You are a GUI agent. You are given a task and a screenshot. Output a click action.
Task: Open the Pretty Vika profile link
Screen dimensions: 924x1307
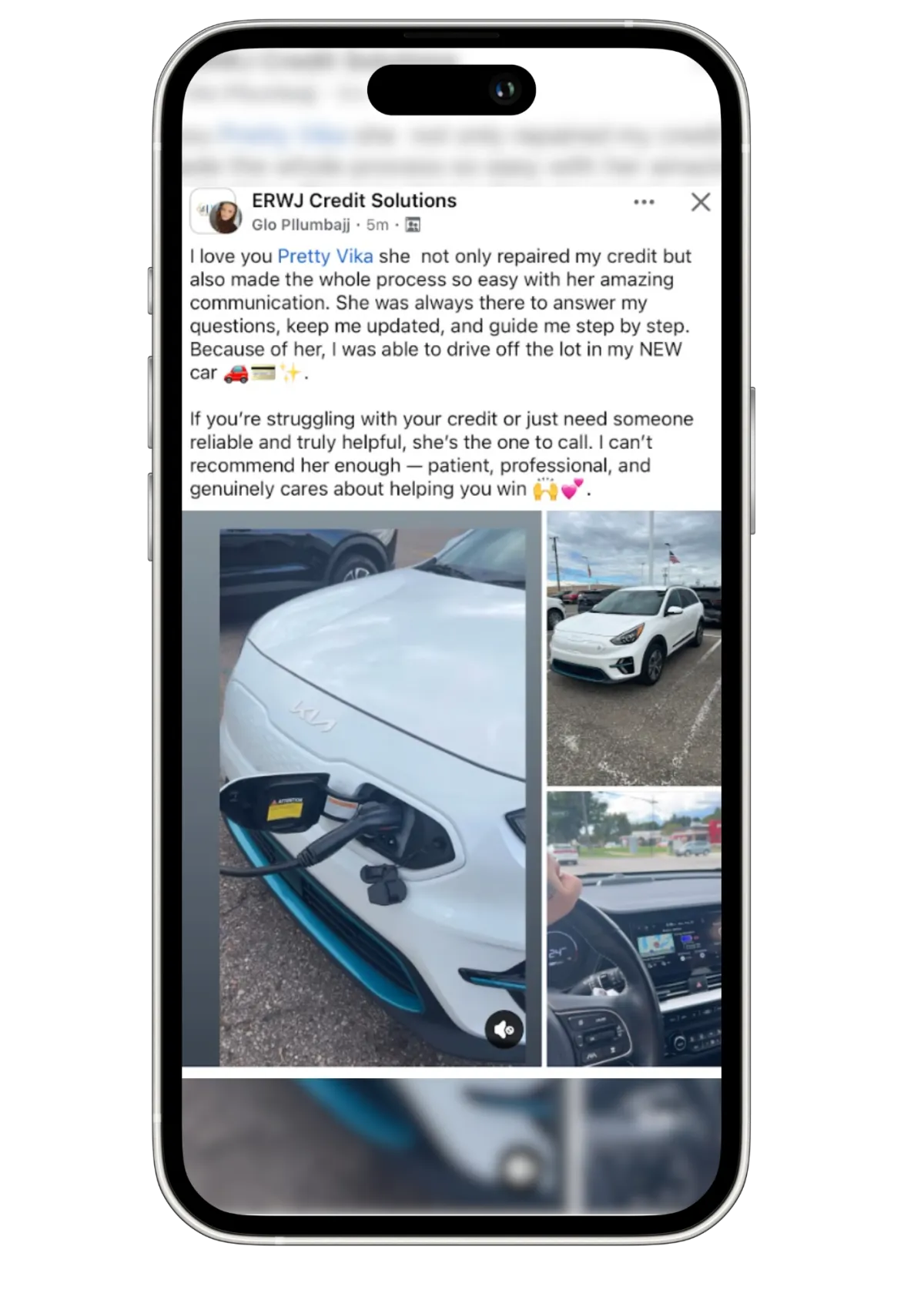325,256
